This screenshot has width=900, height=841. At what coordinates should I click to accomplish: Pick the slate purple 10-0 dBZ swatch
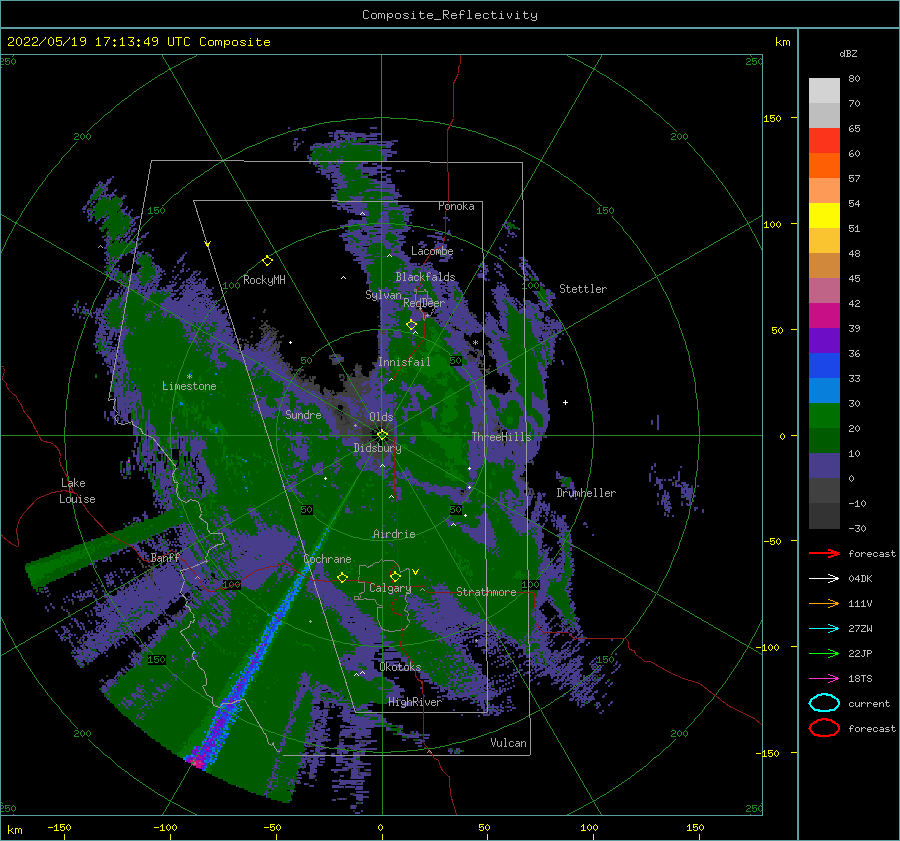coord(824,466)
